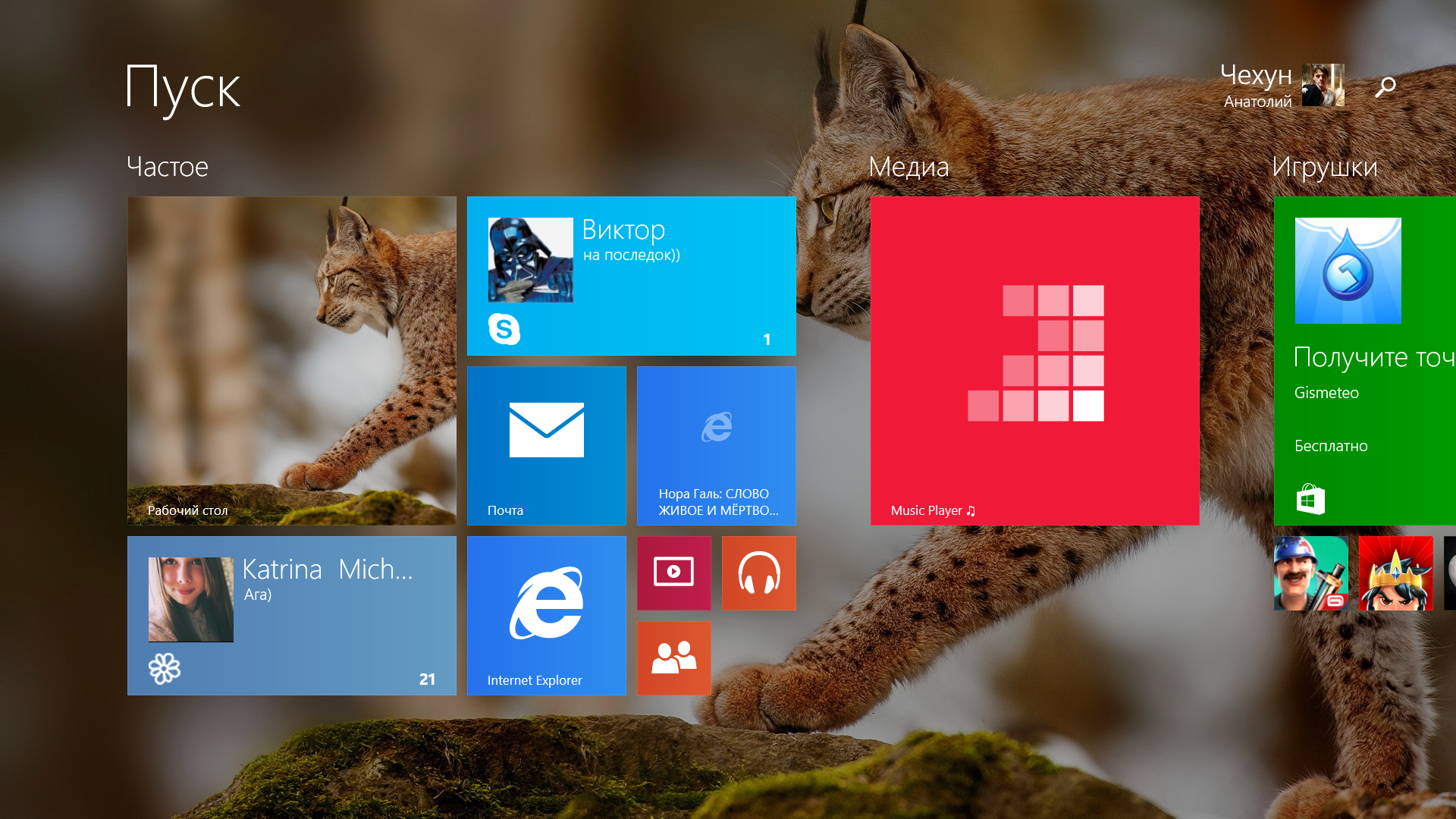1456x819 pixels.
Task: Open the Рабочий стол desktop tile
Action: (292, 361)
